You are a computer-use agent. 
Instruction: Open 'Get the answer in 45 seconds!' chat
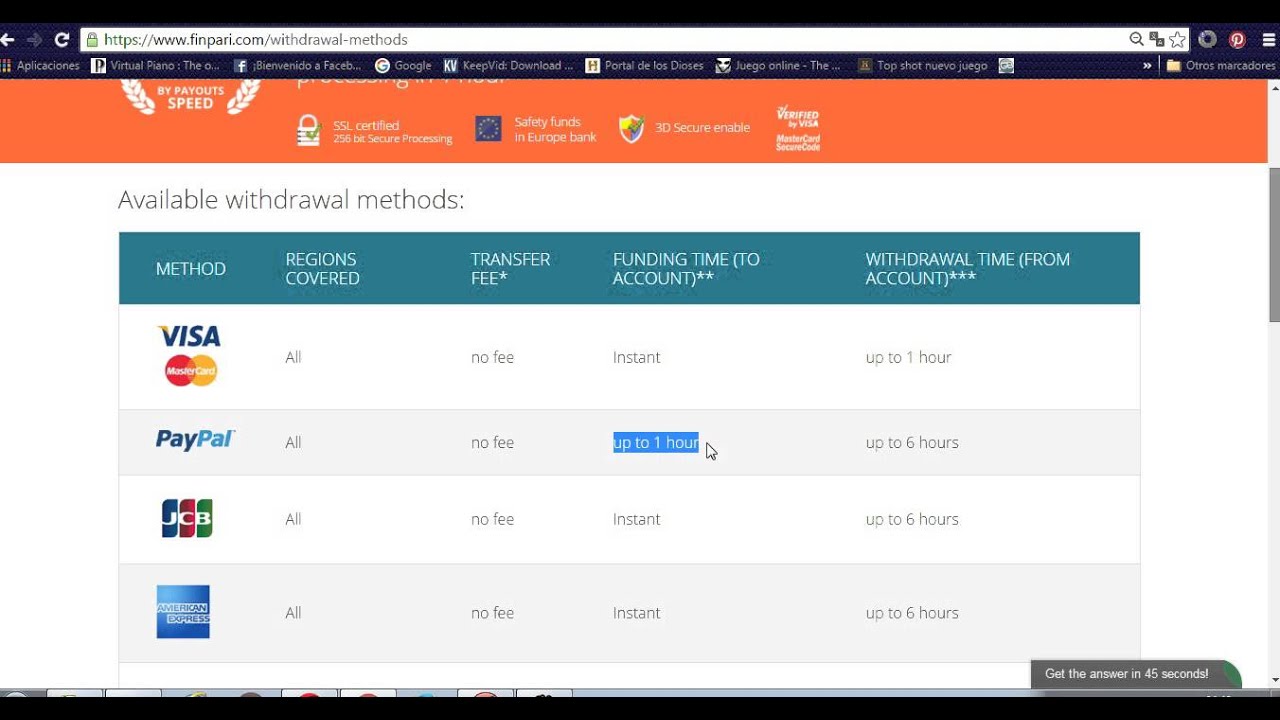tap(1135, 674)
